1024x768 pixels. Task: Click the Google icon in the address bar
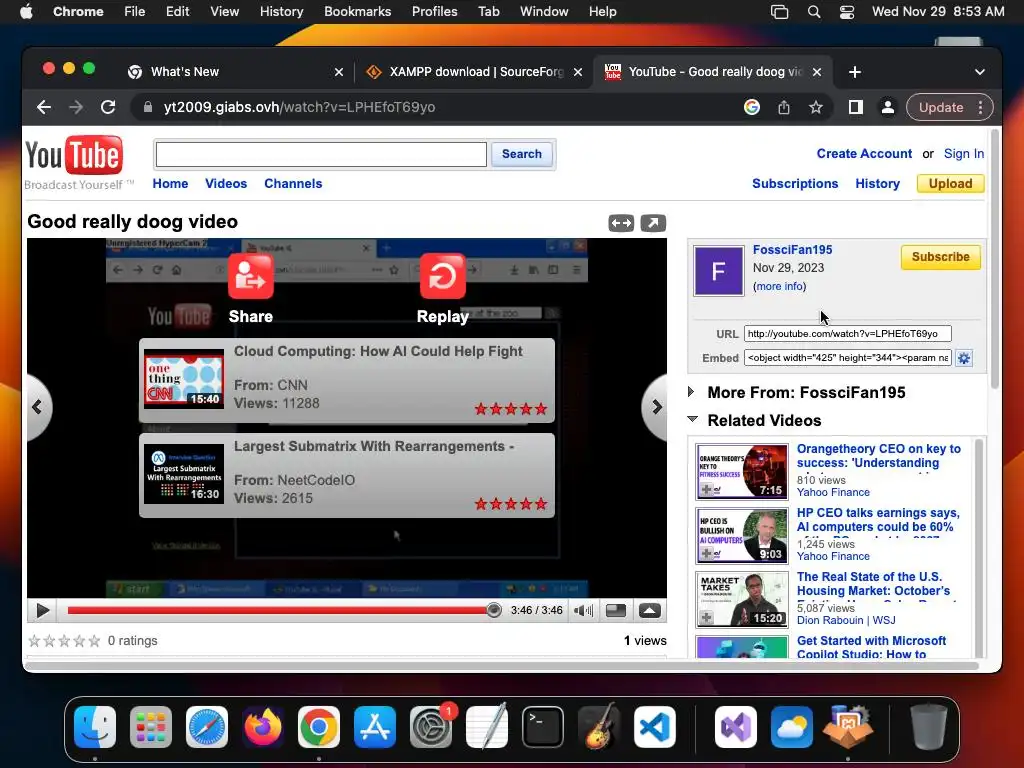pos(752,107)
